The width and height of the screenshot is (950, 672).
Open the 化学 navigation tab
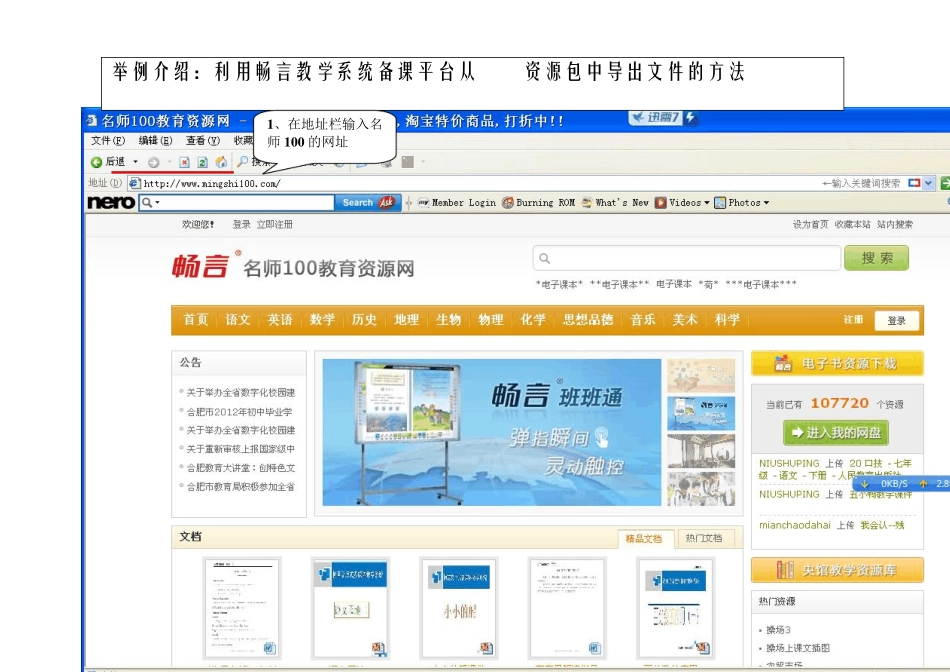(533, 319)
